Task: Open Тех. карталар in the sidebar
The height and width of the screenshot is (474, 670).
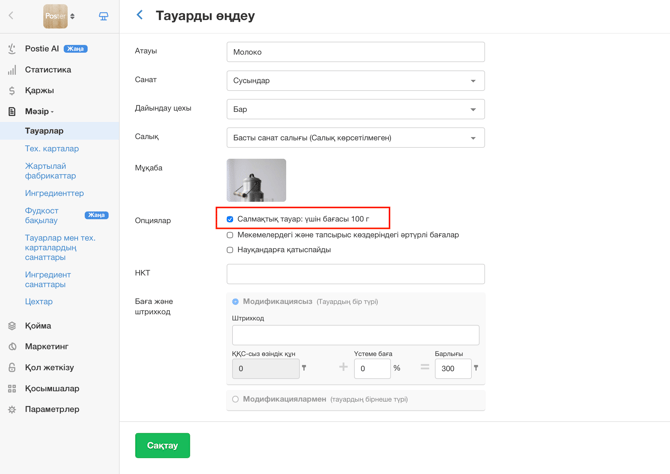Action: [52, 149]
